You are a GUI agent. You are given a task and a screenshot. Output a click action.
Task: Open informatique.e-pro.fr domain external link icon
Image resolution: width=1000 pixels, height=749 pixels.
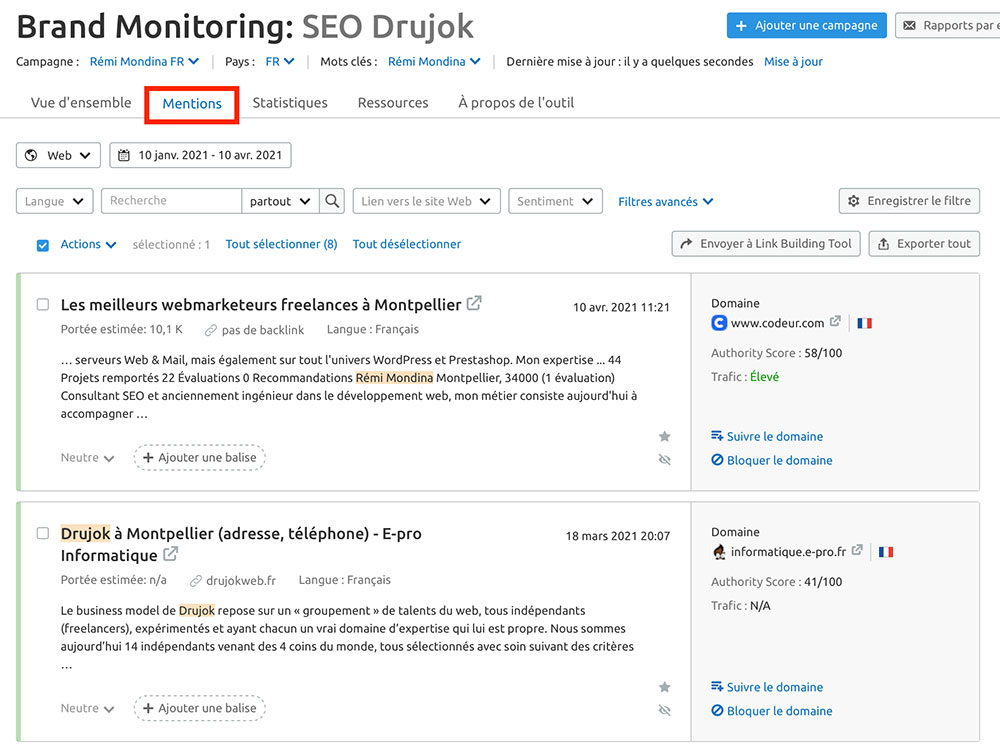click(x=857, y=550)
